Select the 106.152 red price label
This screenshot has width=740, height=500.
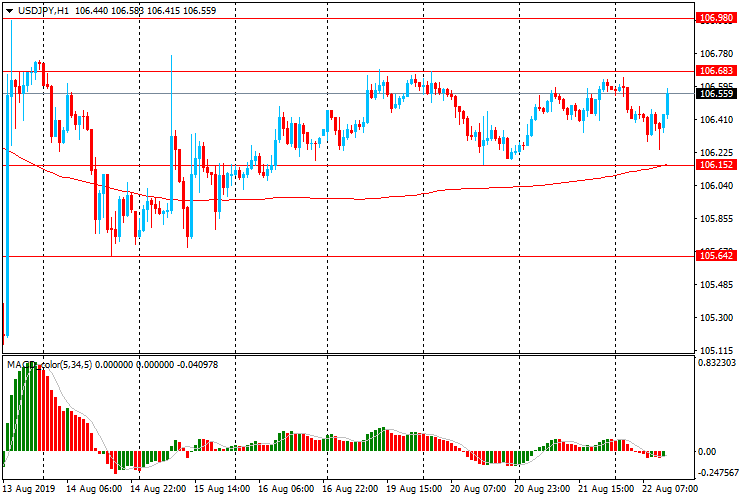coord(716,165)
